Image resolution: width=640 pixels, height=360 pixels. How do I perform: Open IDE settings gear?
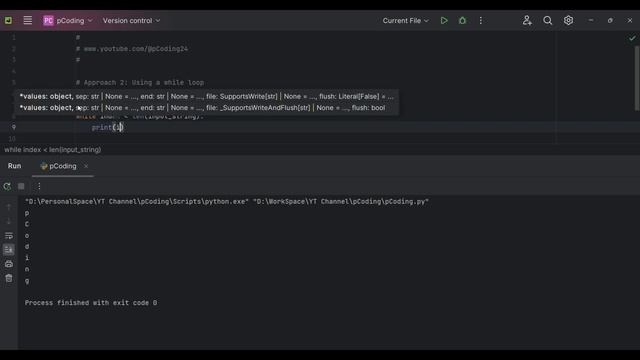tap(568, 20)
